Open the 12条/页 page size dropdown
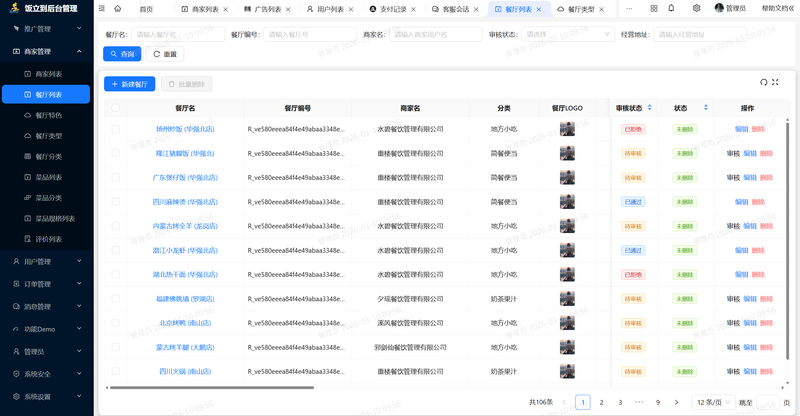Screen dimensions: 800x416 point(711,402)
